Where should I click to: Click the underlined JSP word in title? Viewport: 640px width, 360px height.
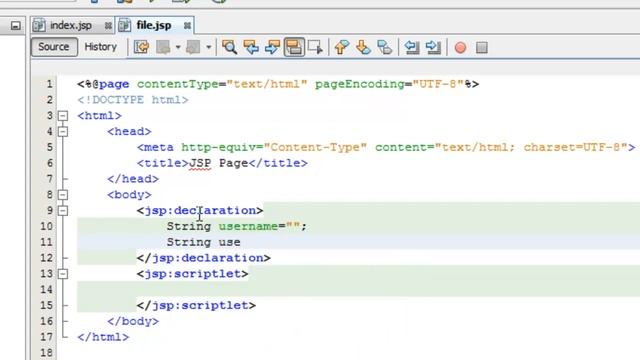[x=200, y=163]
